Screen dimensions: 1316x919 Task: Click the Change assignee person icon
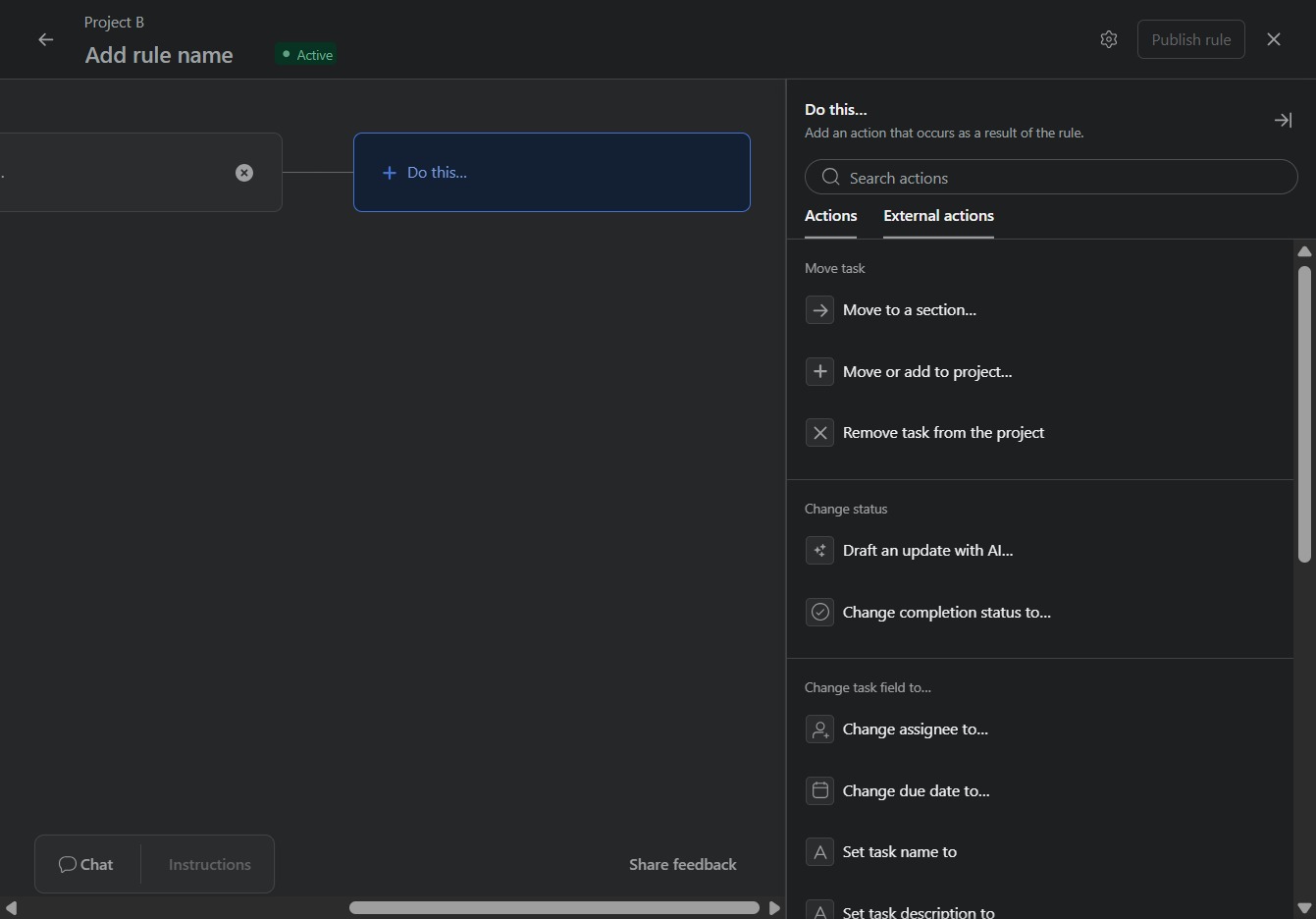click(x=819, y=730)
